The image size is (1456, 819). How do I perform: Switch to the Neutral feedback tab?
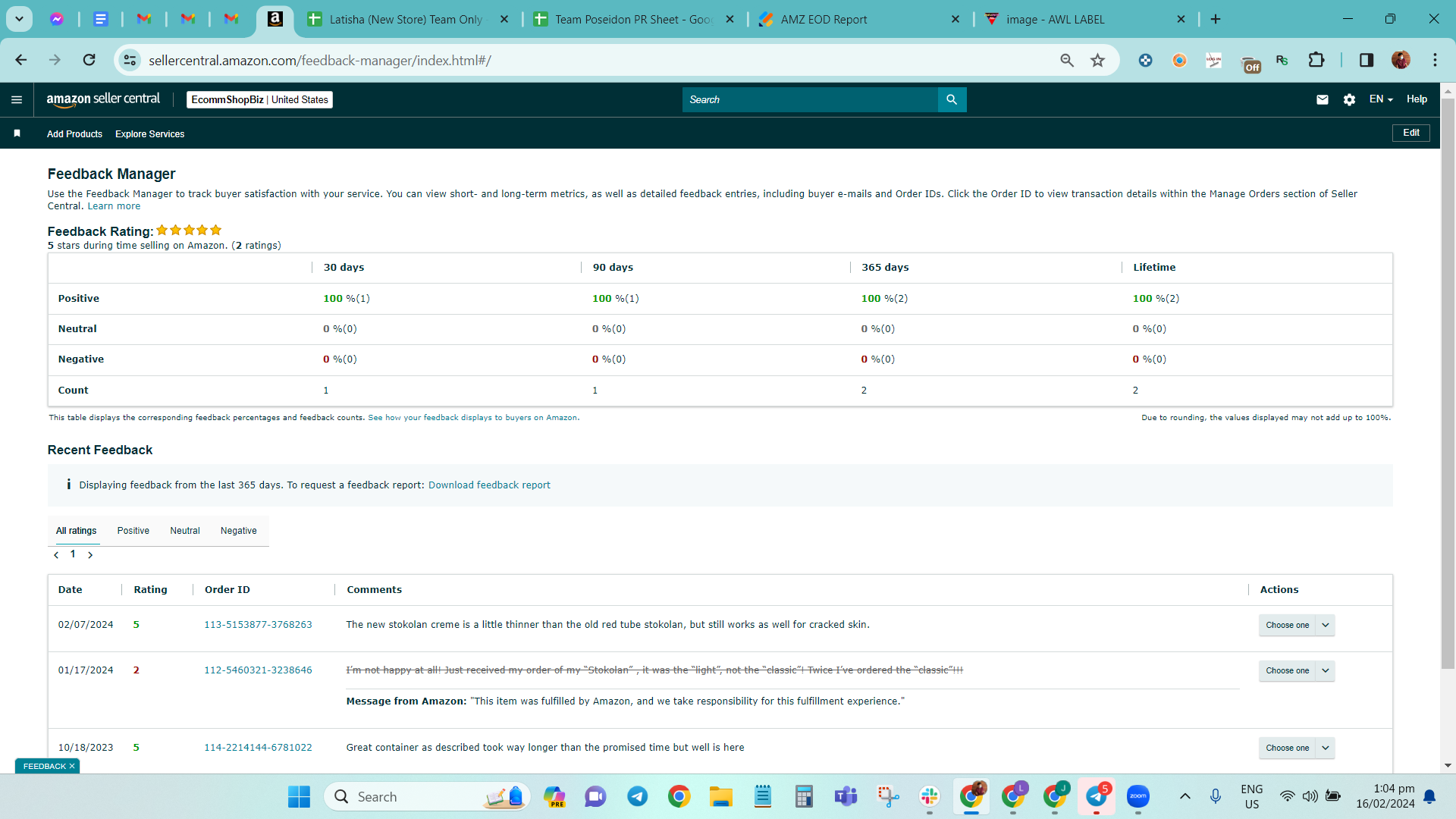click(x=185, y=531)
